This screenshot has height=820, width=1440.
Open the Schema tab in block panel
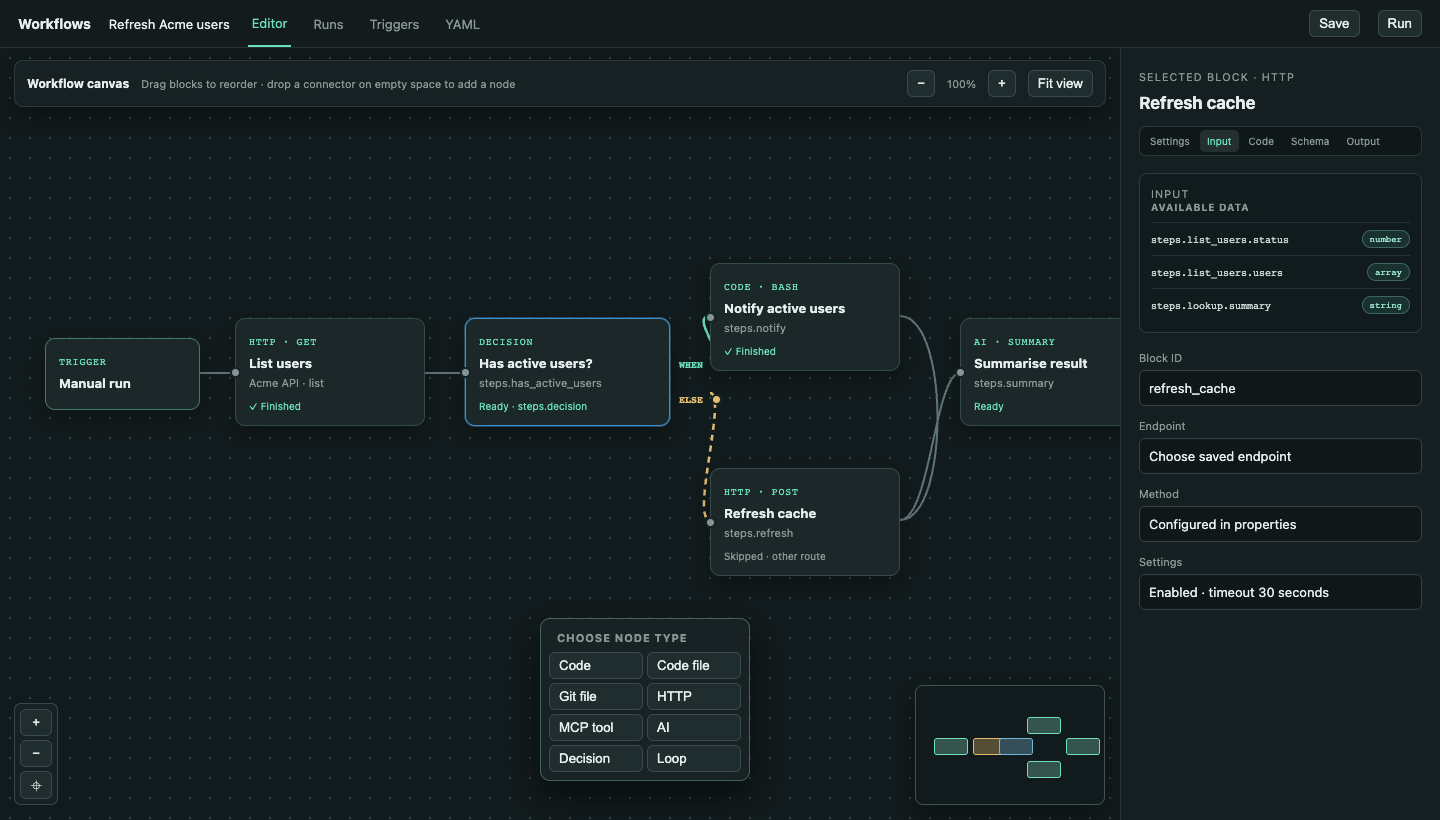(1310, 141)
